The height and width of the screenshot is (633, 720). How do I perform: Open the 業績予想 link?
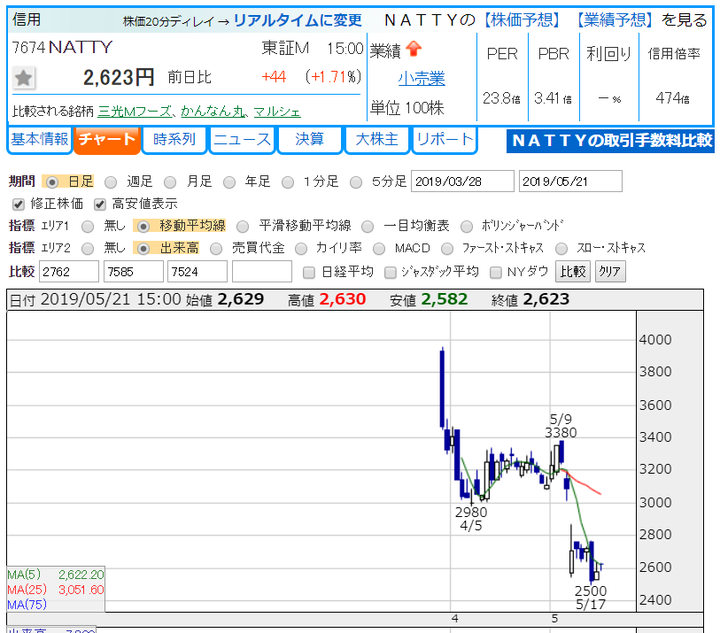(614, 20)
